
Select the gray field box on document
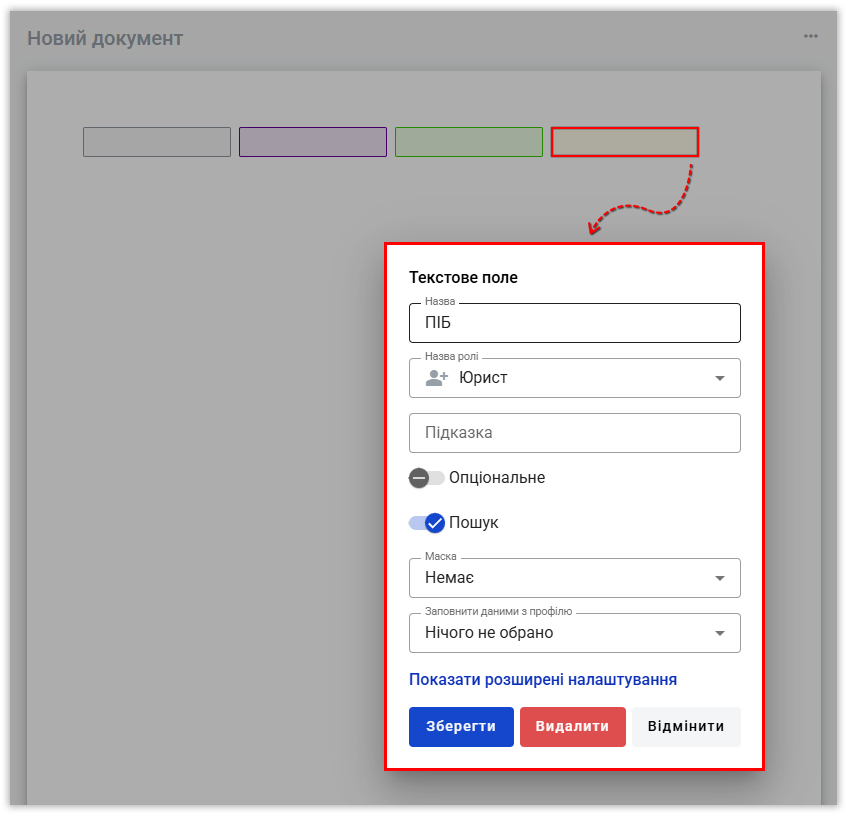[157, 142]
